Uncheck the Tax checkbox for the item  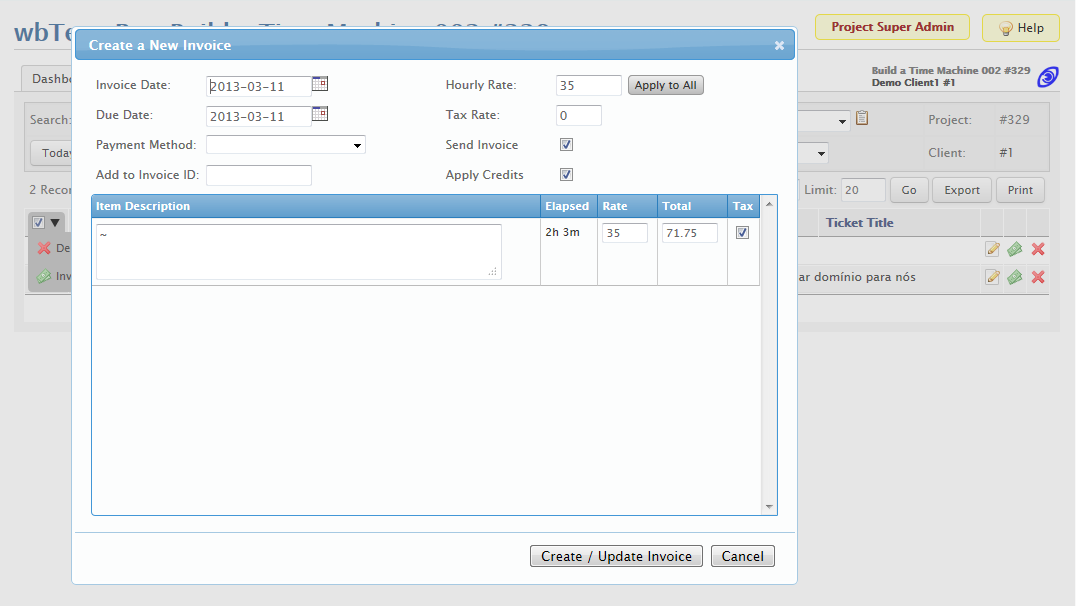click(742, 232)
